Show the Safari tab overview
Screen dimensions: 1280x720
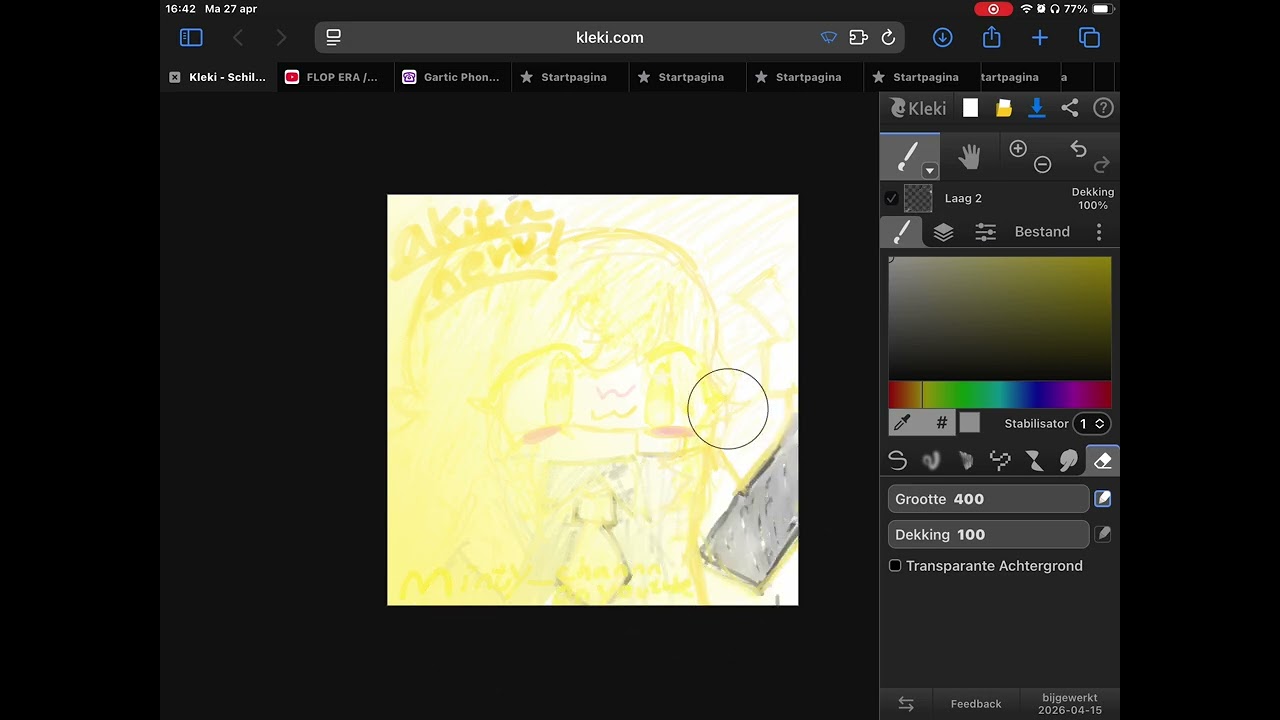coord(1089,38)
